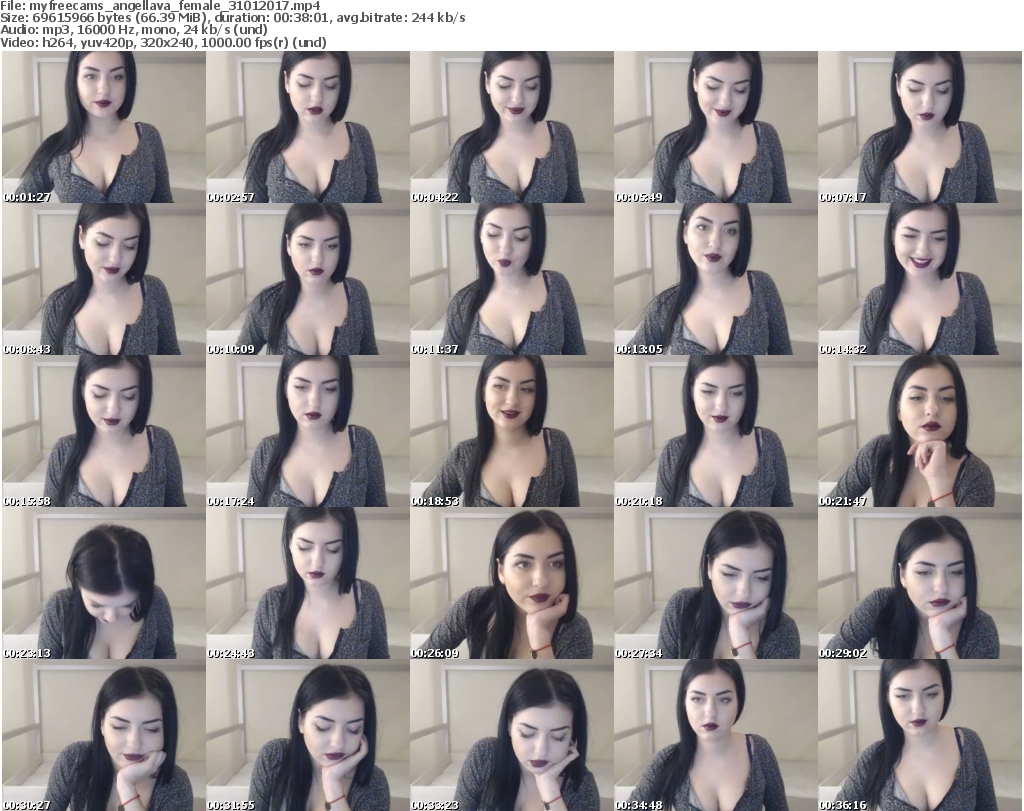Select the 00:21:47 thumbnail
1024x811 pixels.
click(919, 431)
